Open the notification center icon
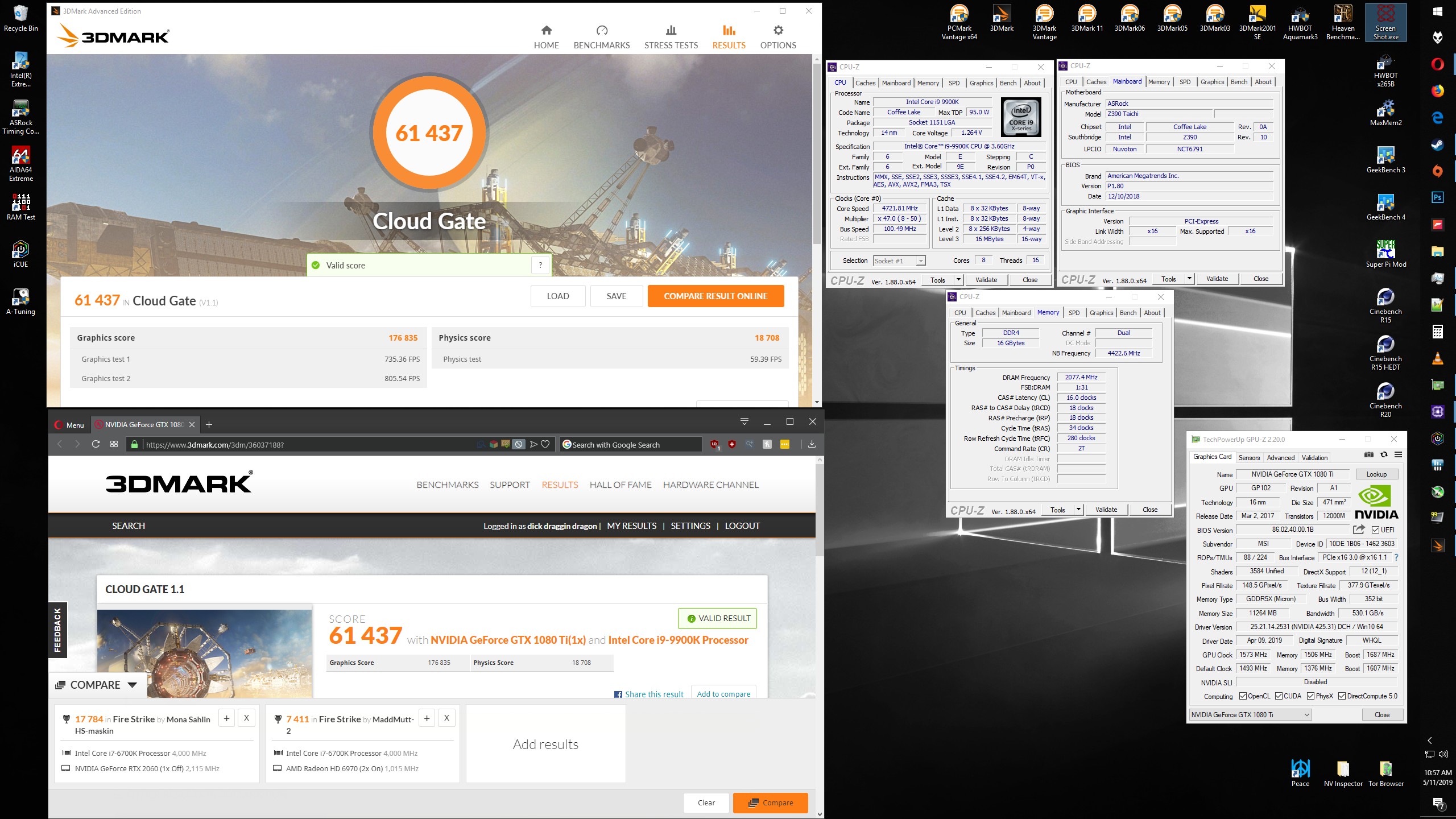The width and height of the screenshot is (1456, 819). pos(1438,803)
